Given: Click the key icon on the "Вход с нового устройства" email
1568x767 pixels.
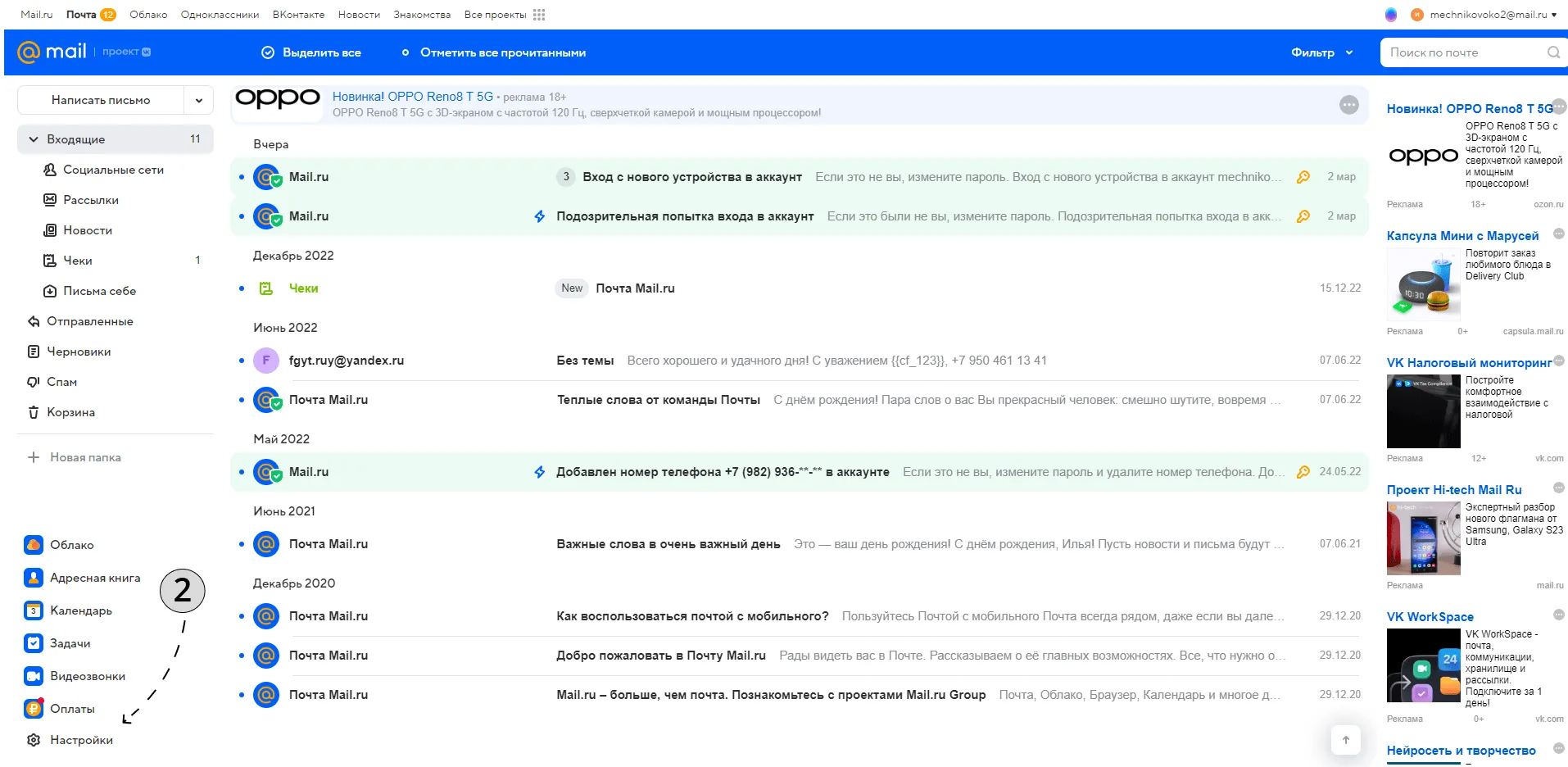Looking at the screenshot, I should coord(1303,177).
